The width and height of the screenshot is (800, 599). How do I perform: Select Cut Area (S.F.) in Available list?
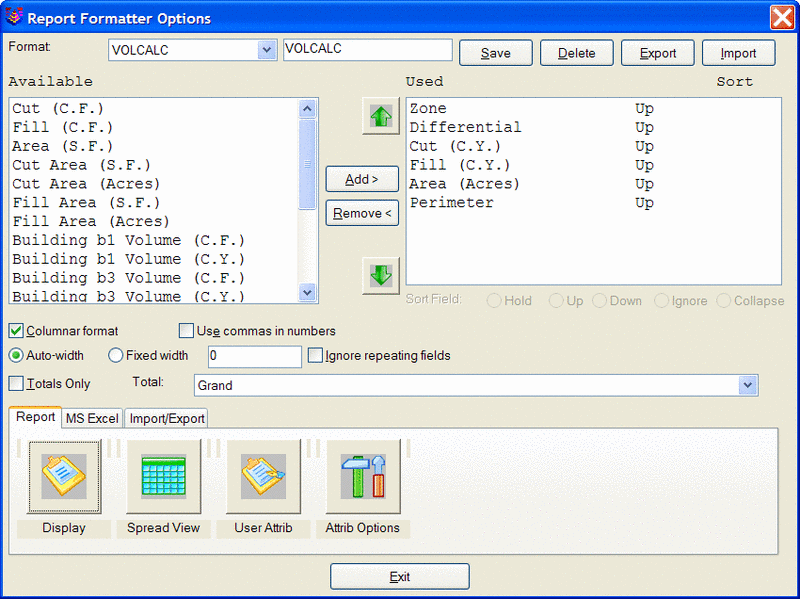(x=154, y=165)
